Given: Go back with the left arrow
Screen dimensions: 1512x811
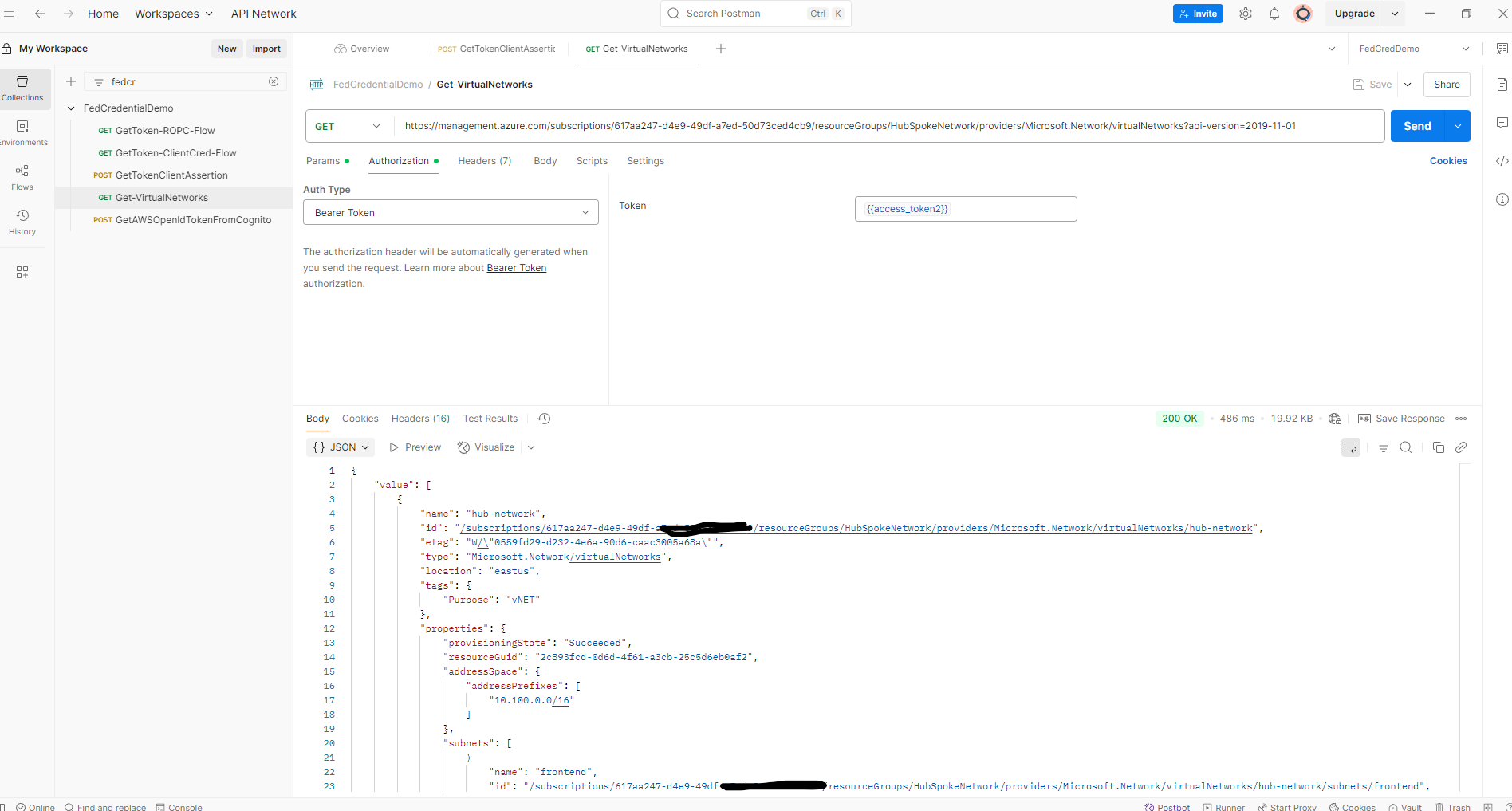Looking at the screenshot, I should [40, 14].
